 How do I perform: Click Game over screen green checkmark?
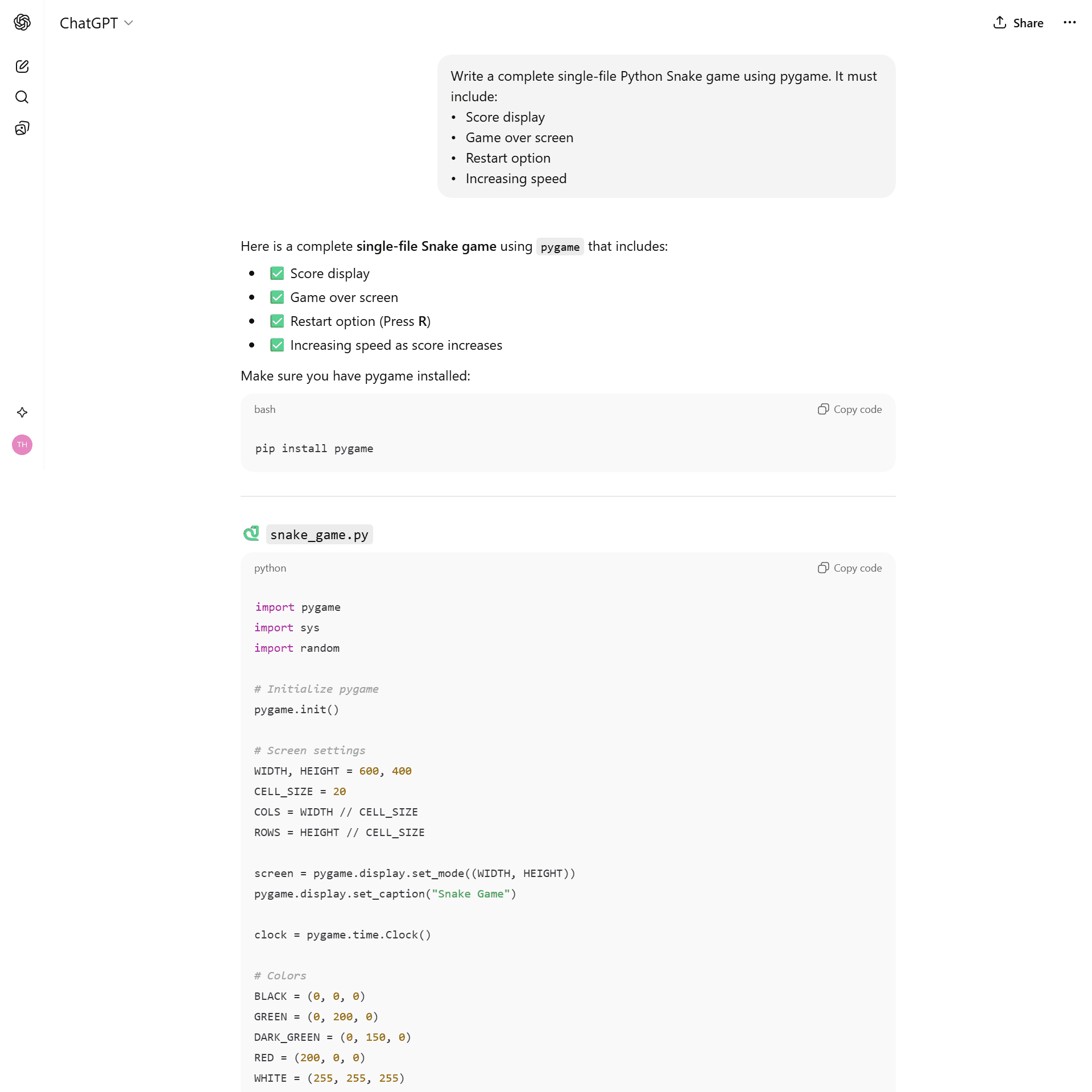[x=277, y=297]
